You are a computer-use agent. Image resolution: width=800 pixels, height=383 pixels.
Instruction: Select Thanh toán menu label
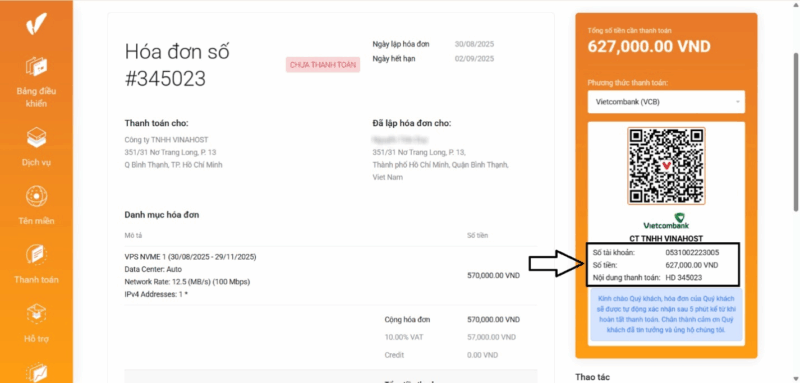[36, 280]
